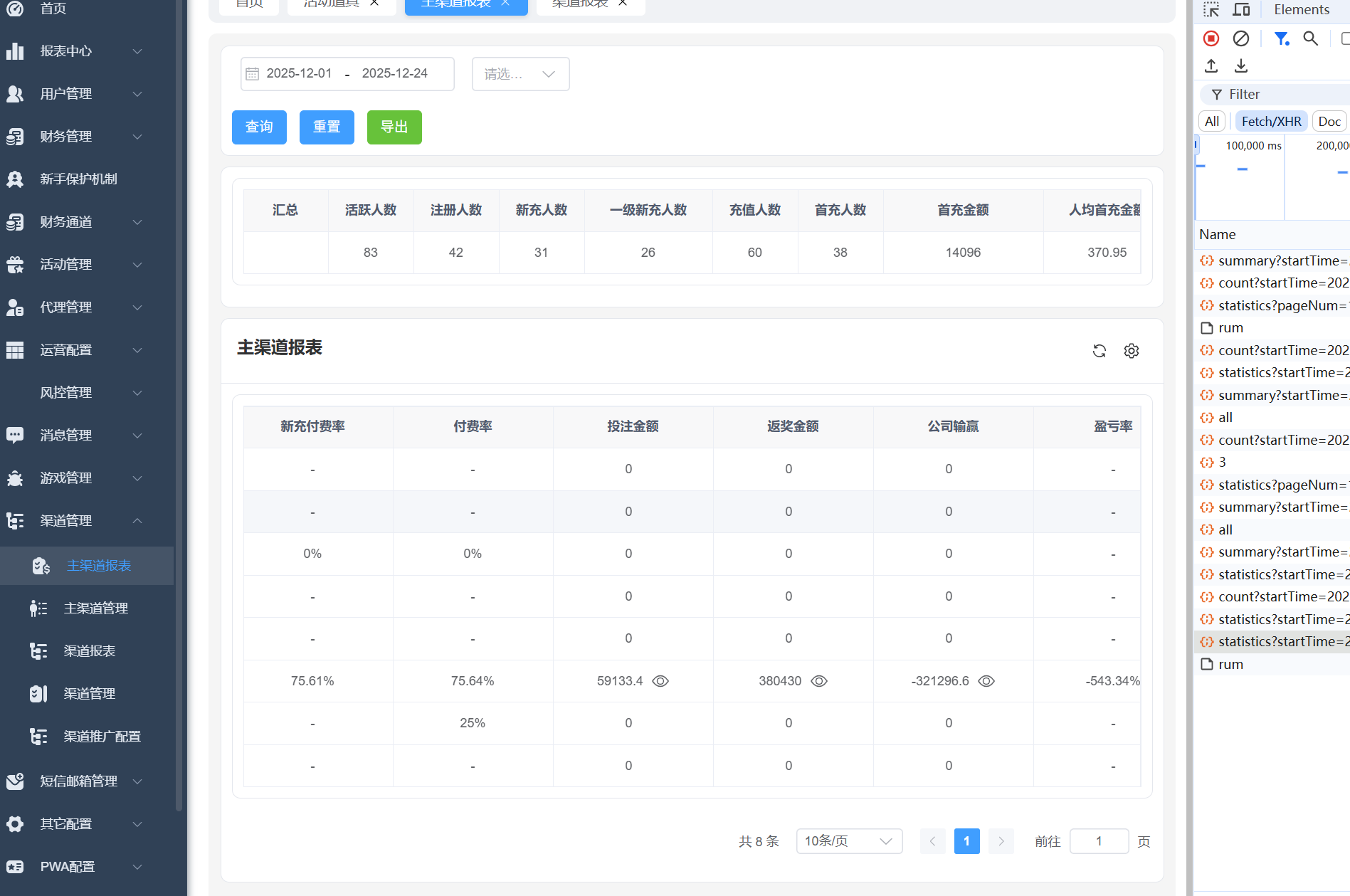This screenshot has width=1350, height=896.
Task: Switch to DevTools Elements tab
Action: tap(1301, 9)
